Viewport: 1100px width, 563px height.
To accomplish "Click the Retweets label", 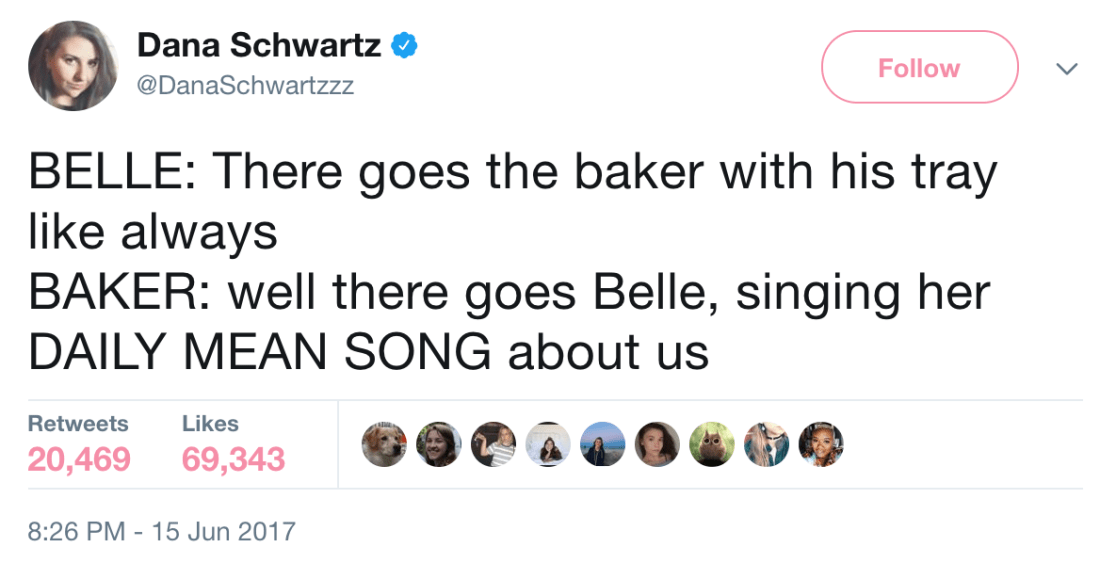I will click(78, 423).
